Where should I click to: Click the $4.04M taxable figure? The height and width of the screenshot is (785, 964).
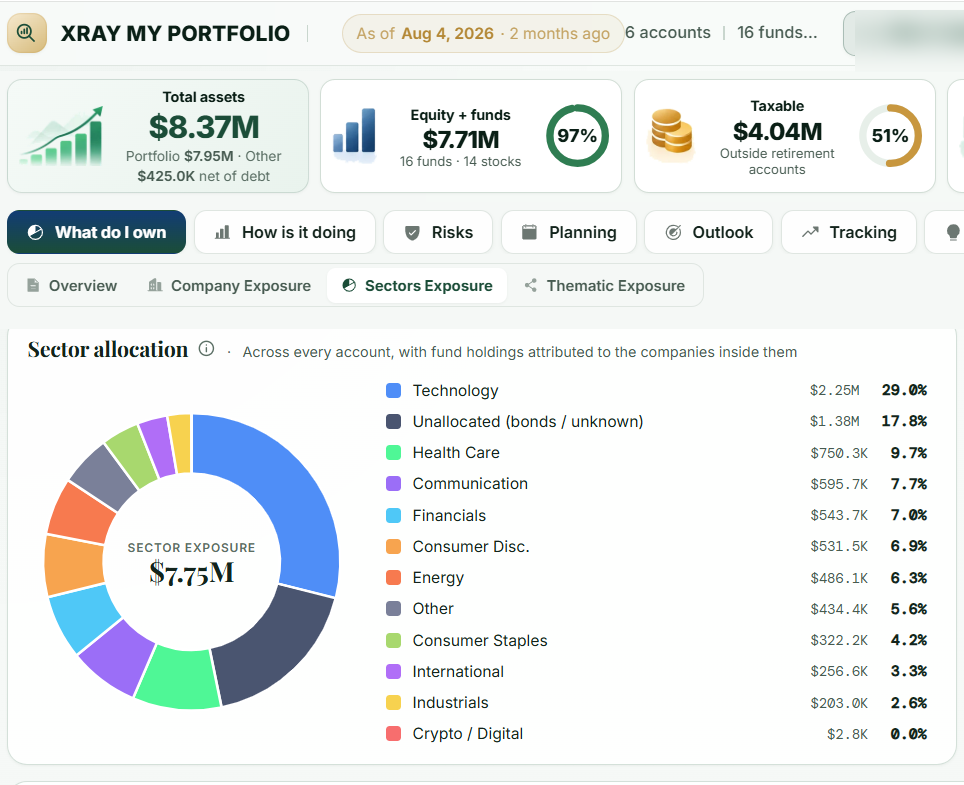pos(777,132)
